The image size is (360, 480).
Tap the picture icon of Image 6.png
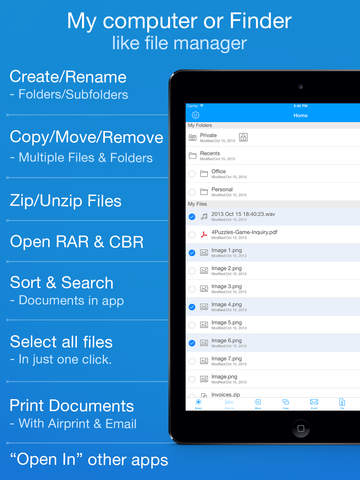pos(204,343)
